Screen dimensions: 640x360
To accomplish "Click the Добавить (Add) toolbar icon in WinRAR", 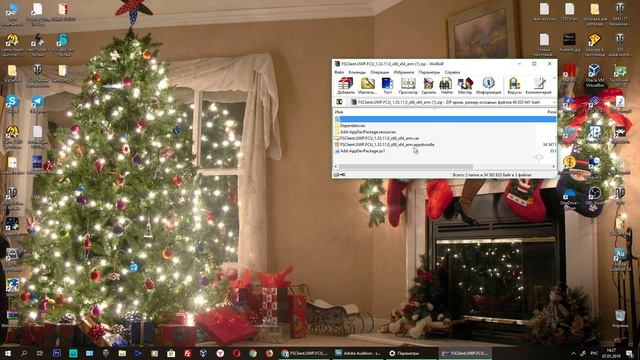I will (x=345, y=86).
